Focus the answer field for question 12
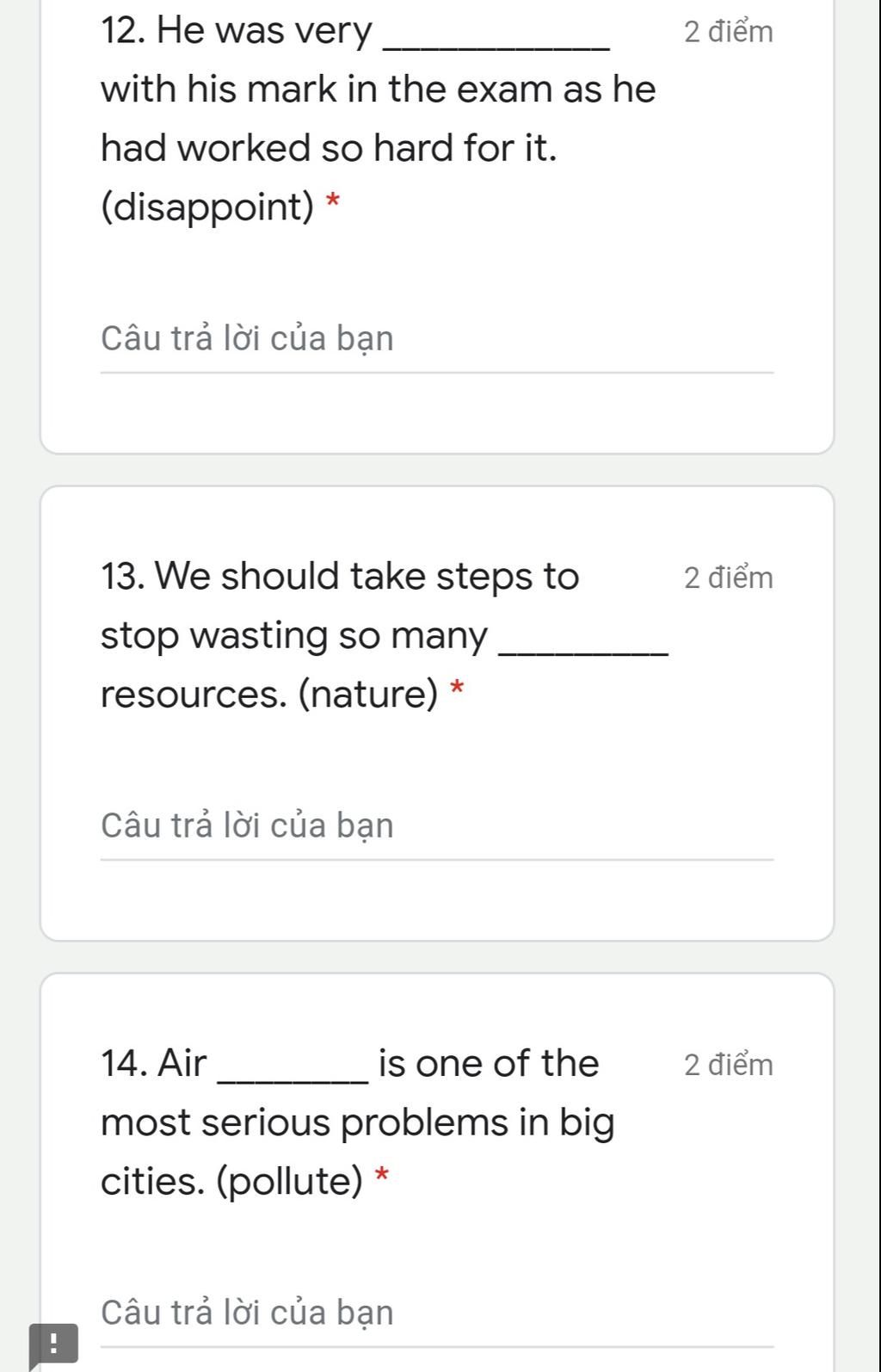Viewport: 881px width, 1372px height. click(x=437, y=340)
